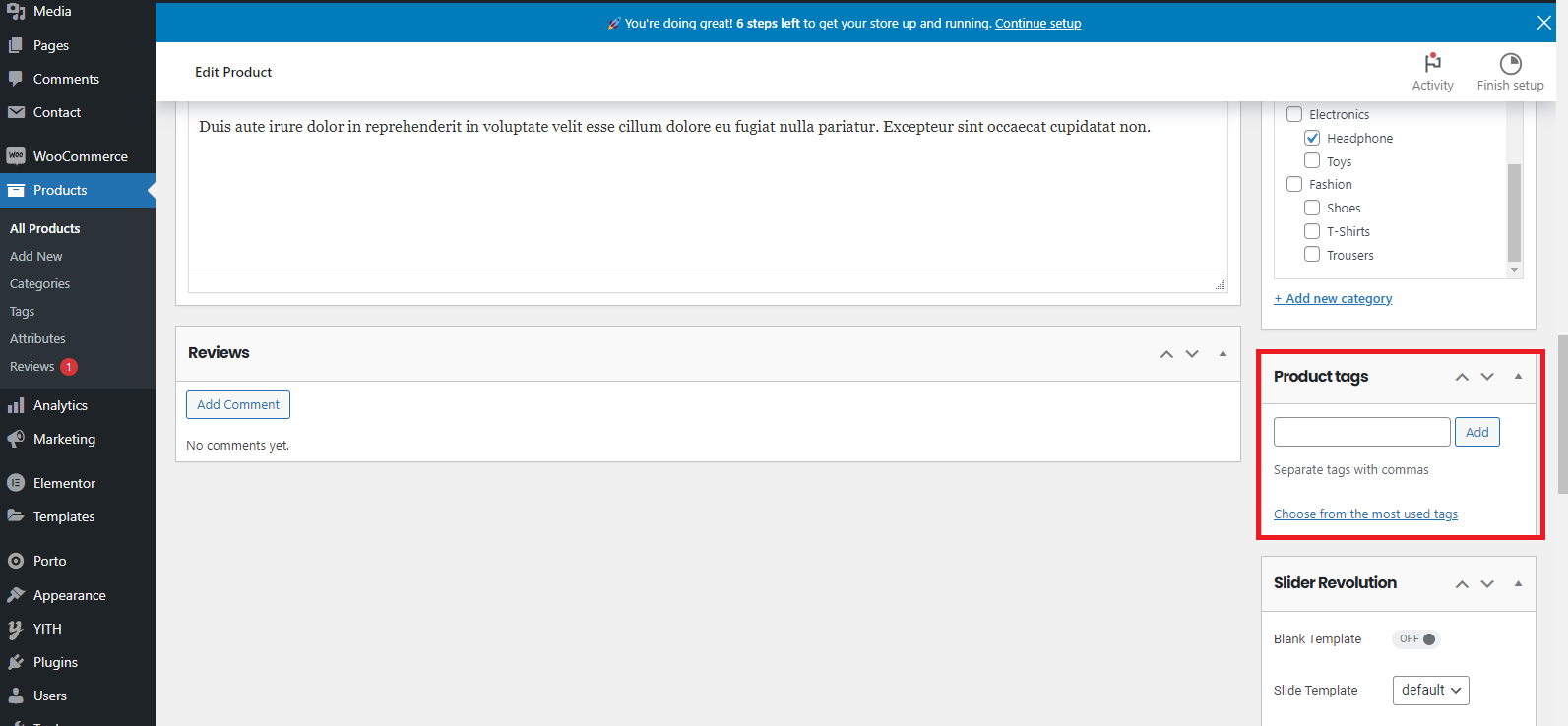Toggle the Blank Template switch on
This screenshot has width=1568, height=726.
point(1415,639)
